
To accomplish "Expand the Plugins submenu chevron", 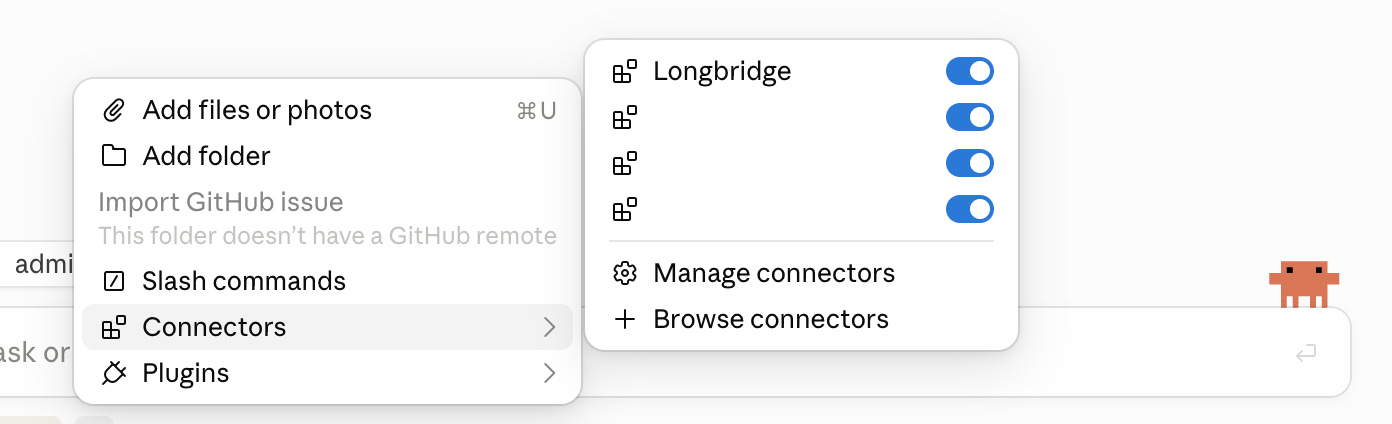I will 549,373.
